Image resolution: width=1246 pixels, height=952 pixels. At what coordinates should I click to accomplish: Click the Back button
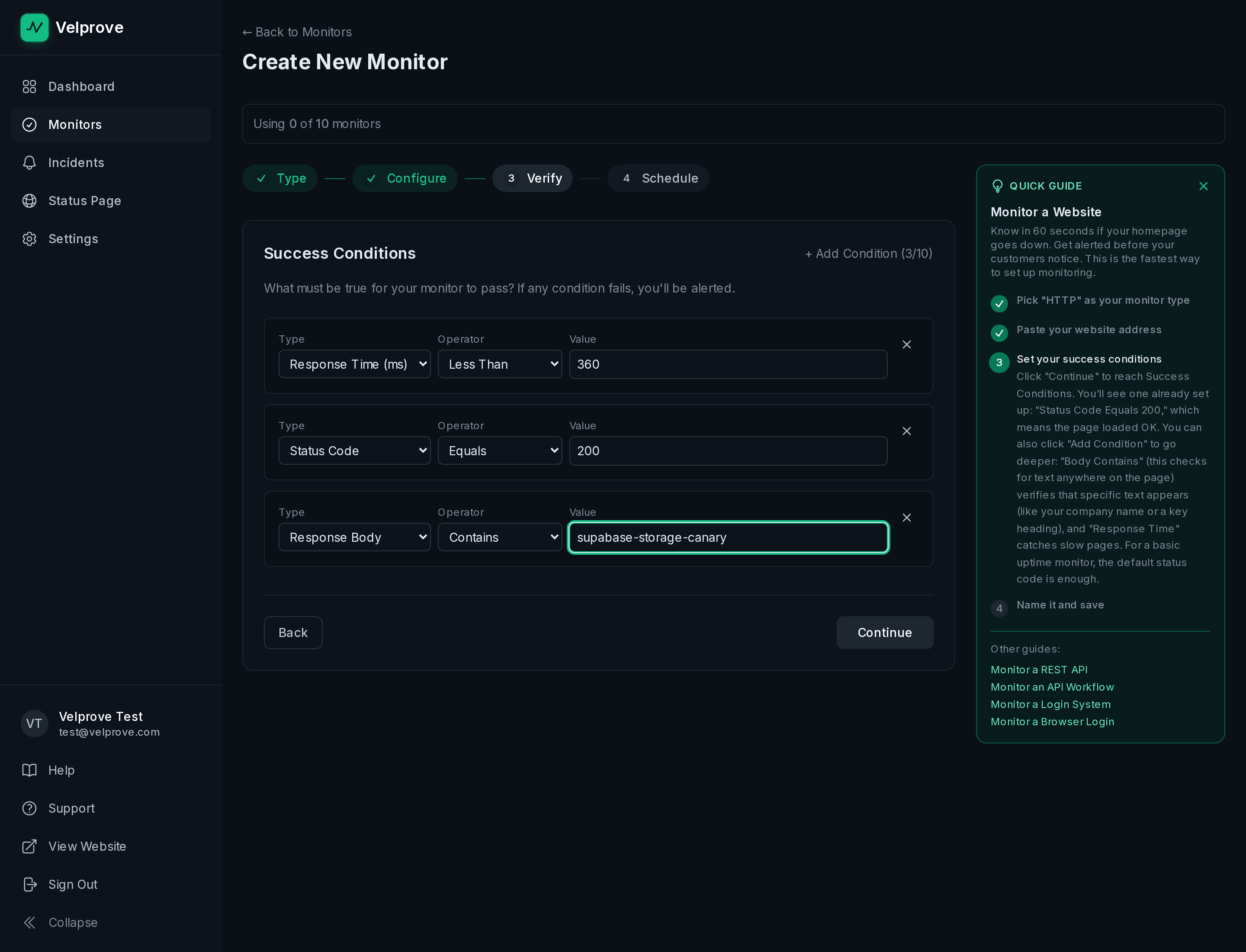click(x=293, y=632)
